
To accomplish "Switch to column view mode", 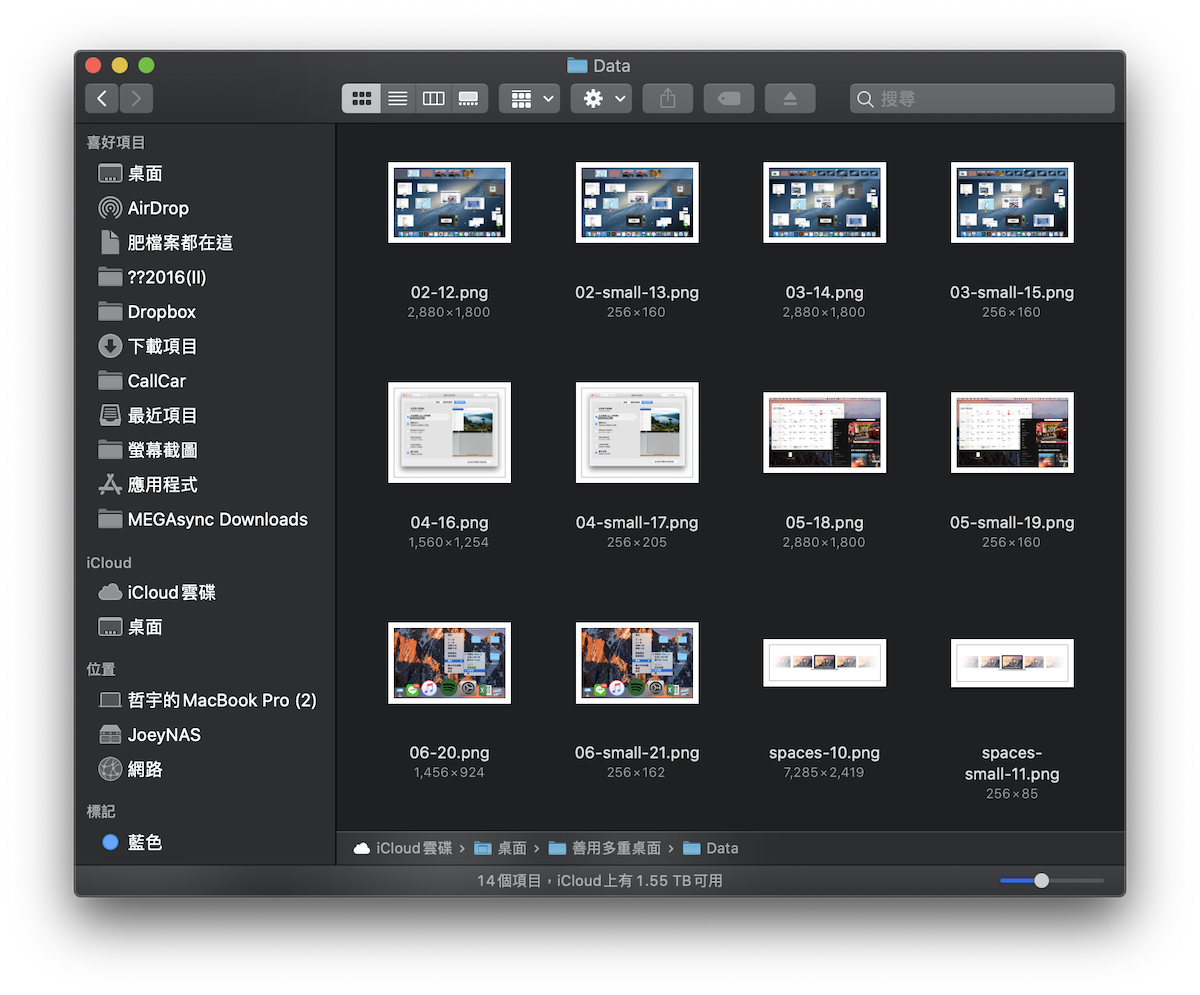I will (433, 98).
